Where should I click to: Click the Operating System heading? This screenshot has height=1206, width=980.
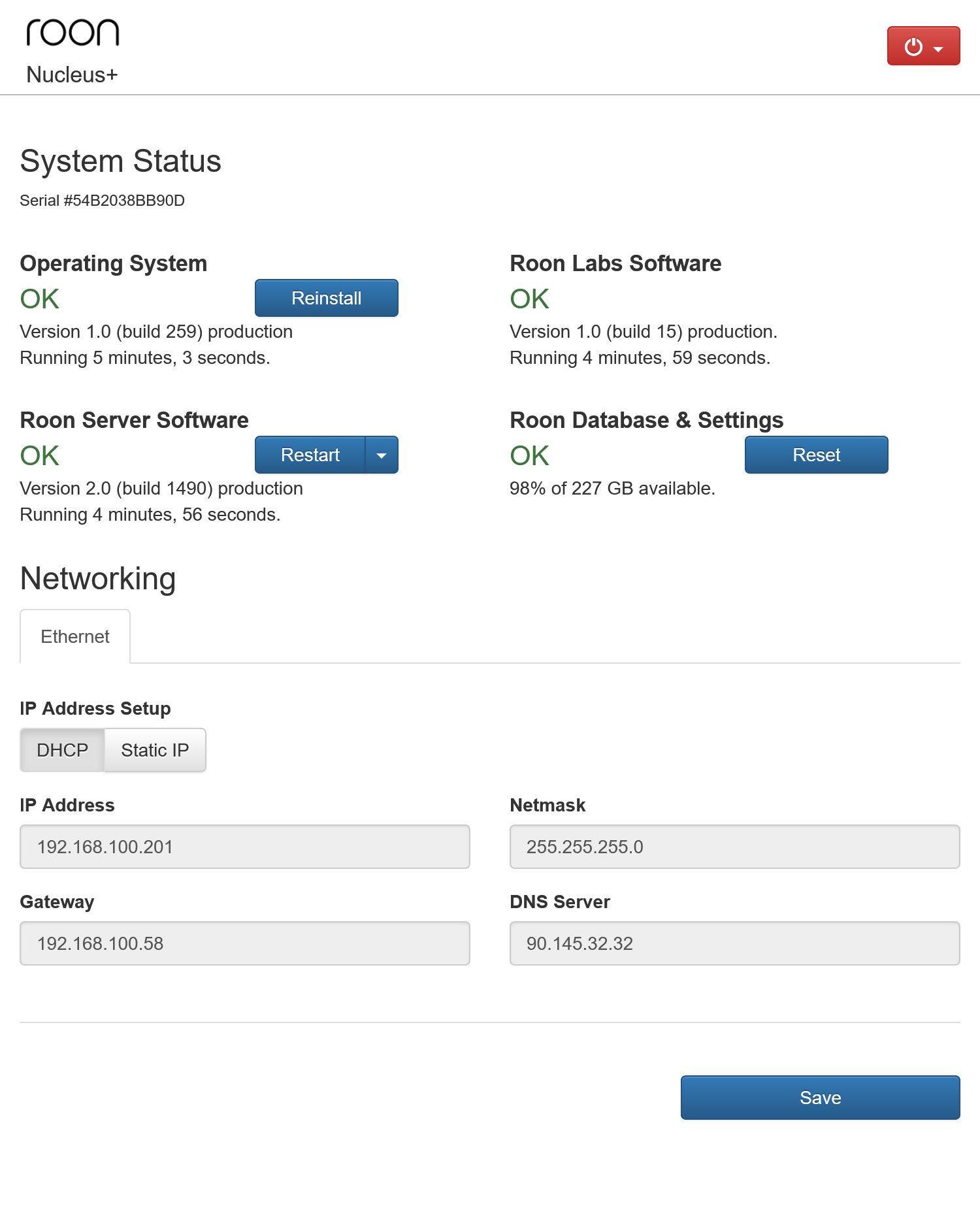tap(114, 263)
